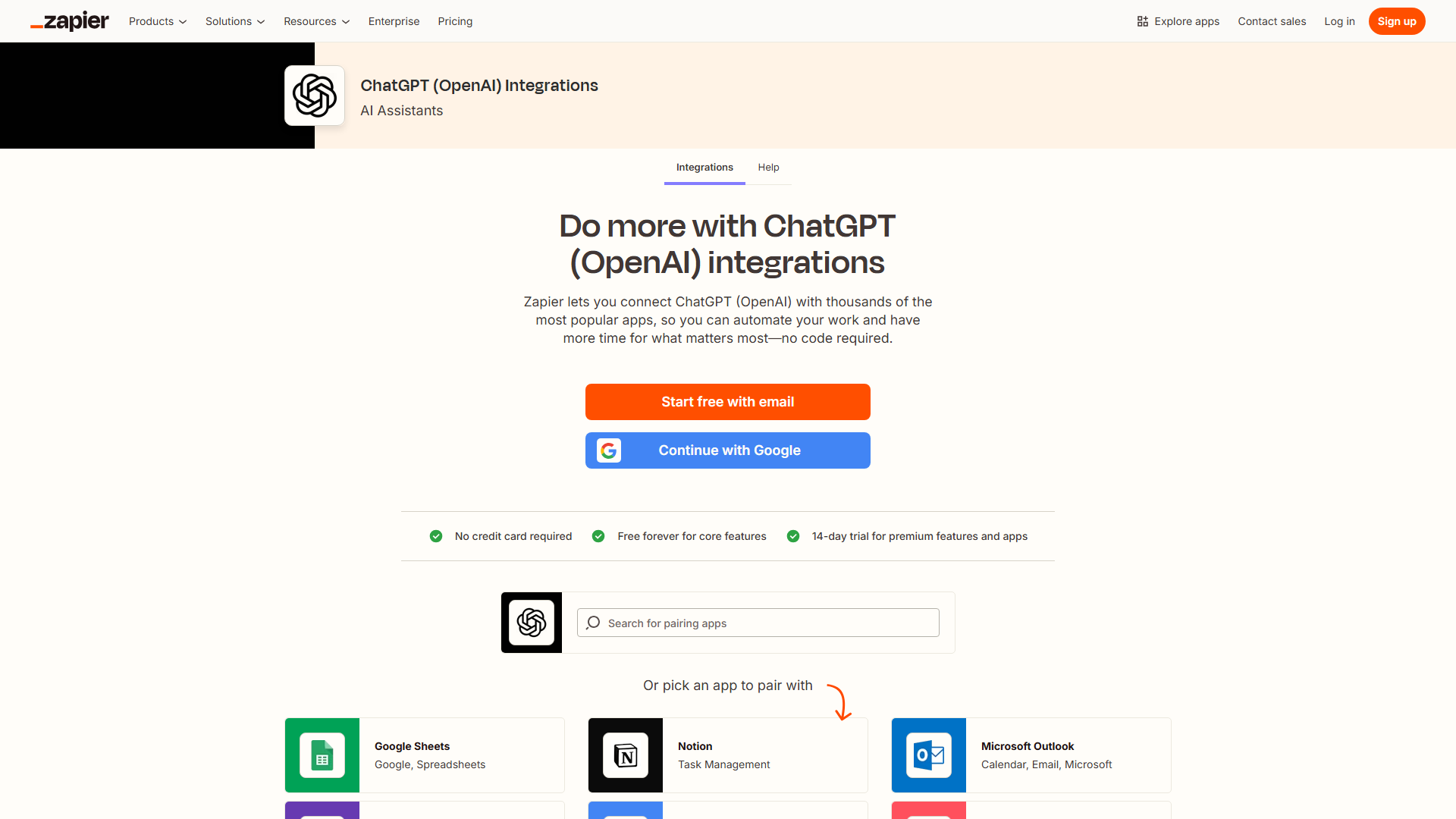
Task: Click Google logo on Continue button
Action: [x=608, y=450]
